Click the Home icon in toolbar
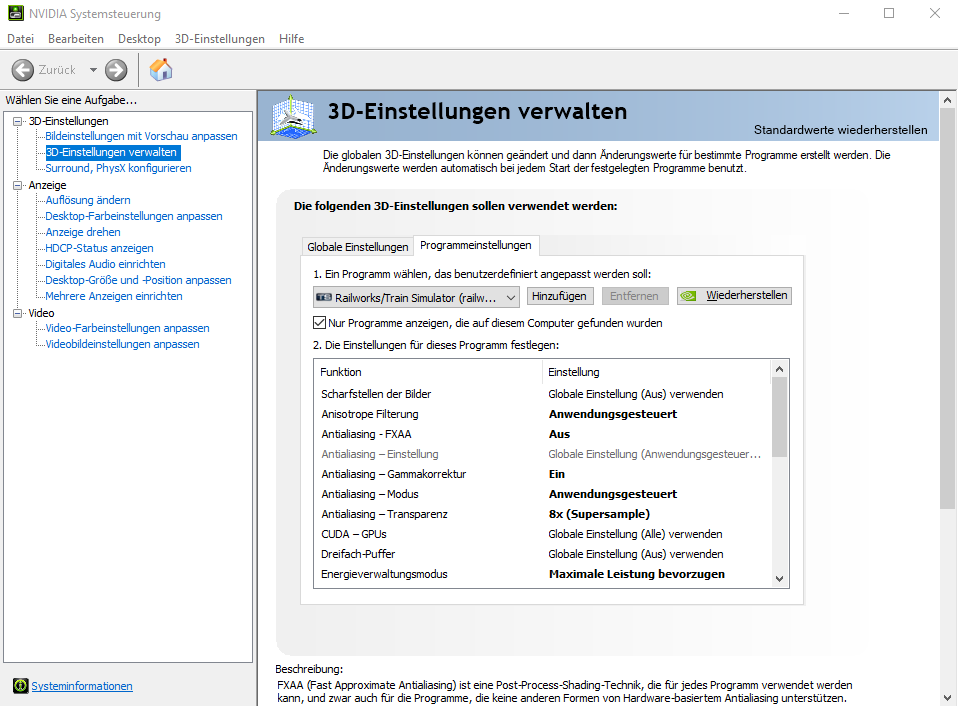Screen dimensions: 958x706 (x=160, y=70)
